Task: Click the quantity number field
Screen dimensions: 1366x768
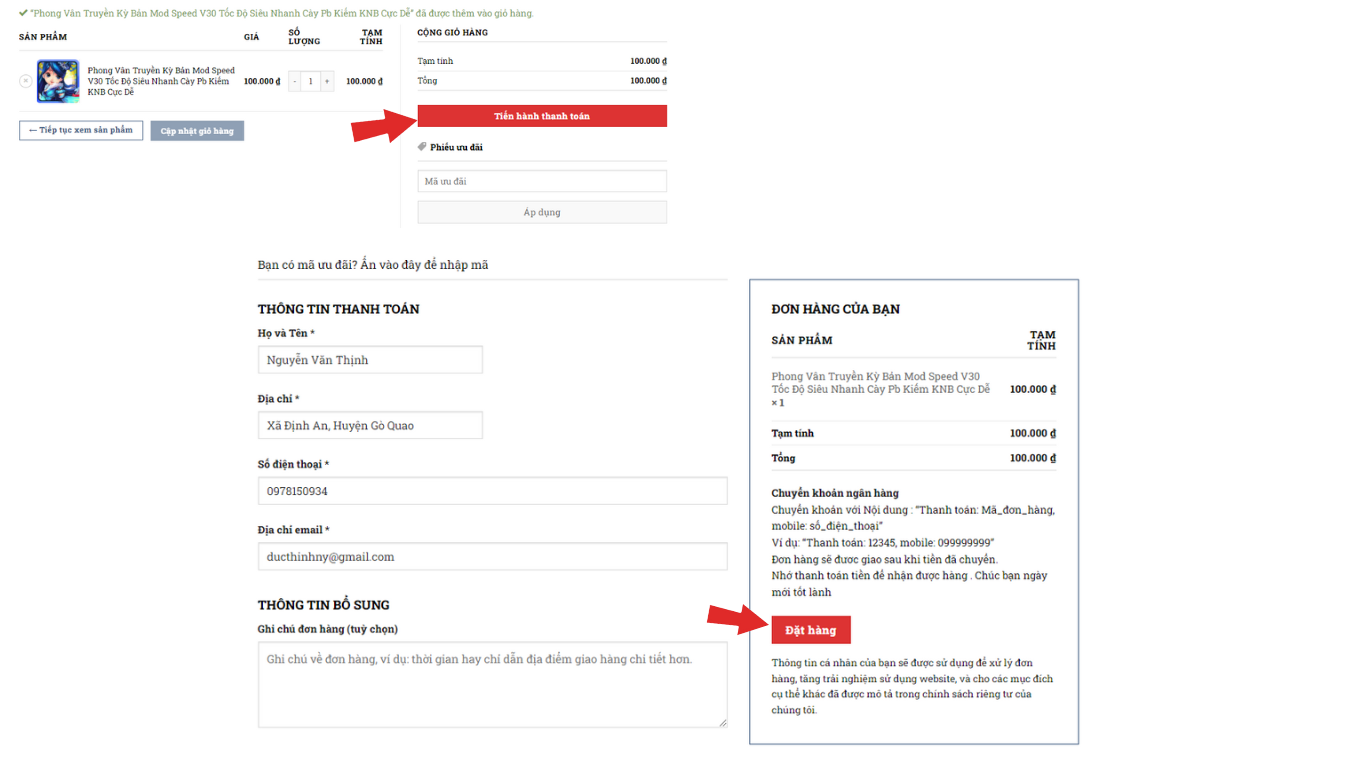Action: (x=311, y=81)
